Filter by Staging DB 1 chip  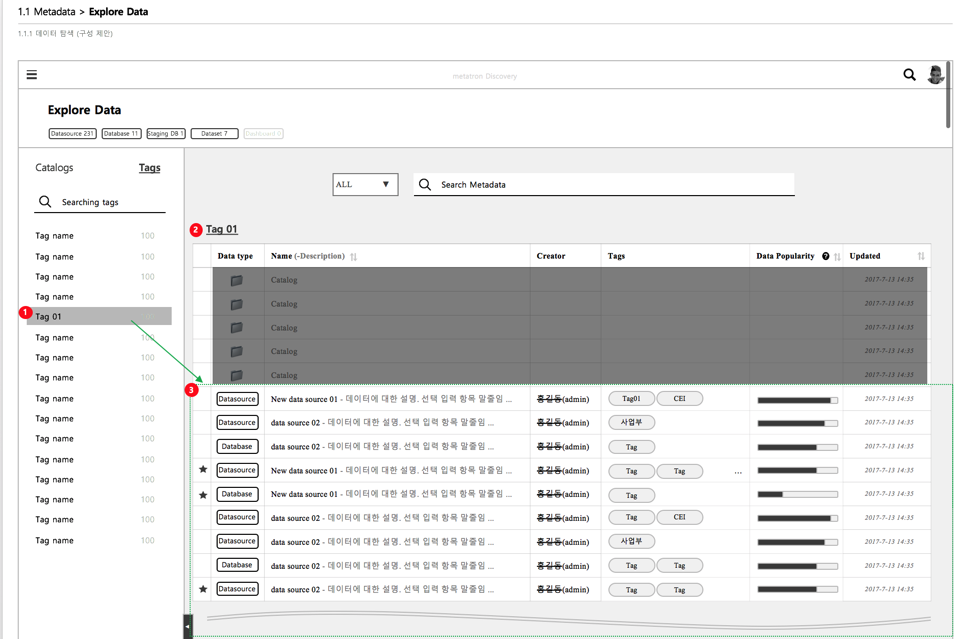pyautogui.click(x=165, y=133)
